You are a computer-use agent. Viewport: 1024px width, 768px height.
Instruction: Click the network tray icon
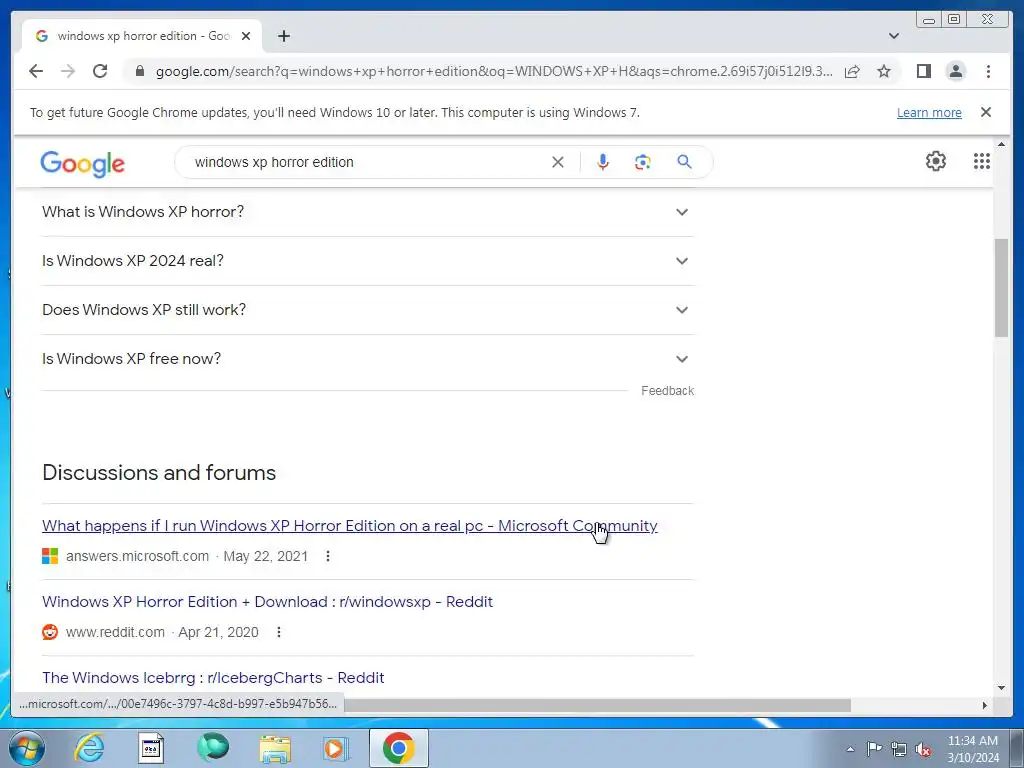click(x=899, y=749)
